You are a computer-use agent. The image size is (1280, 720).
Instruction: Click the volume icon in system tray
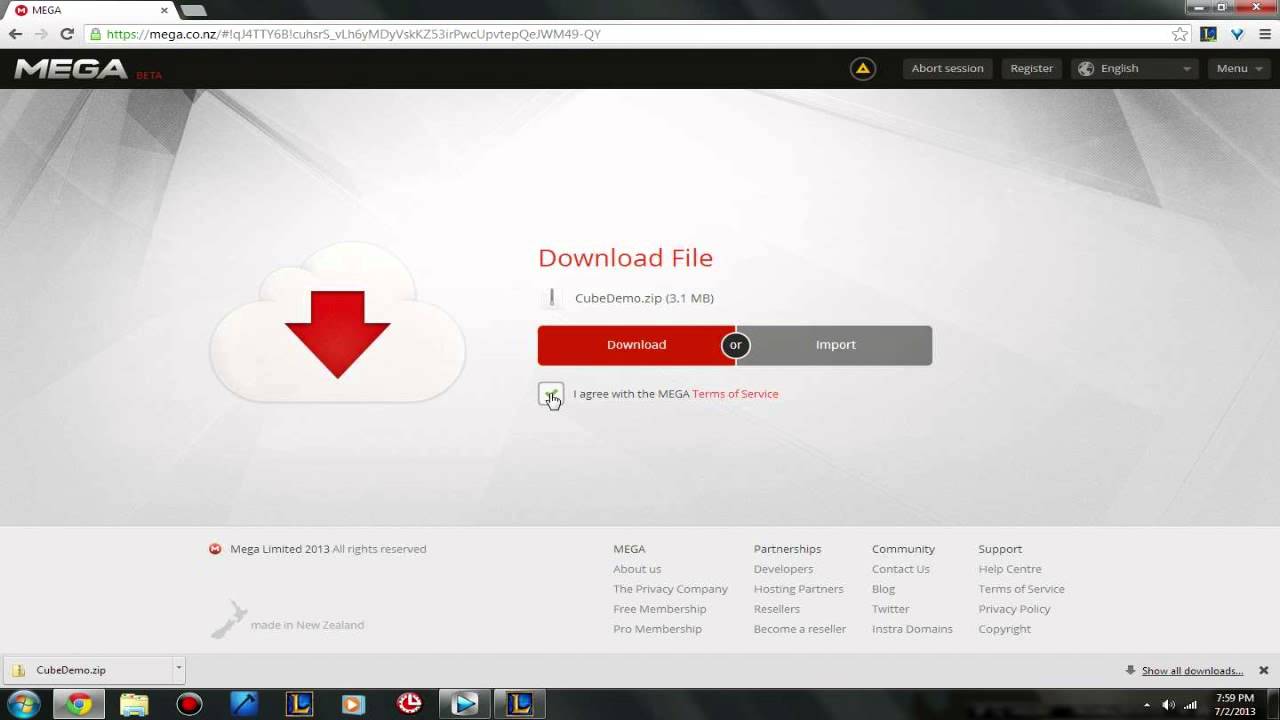coord(1169,705)
